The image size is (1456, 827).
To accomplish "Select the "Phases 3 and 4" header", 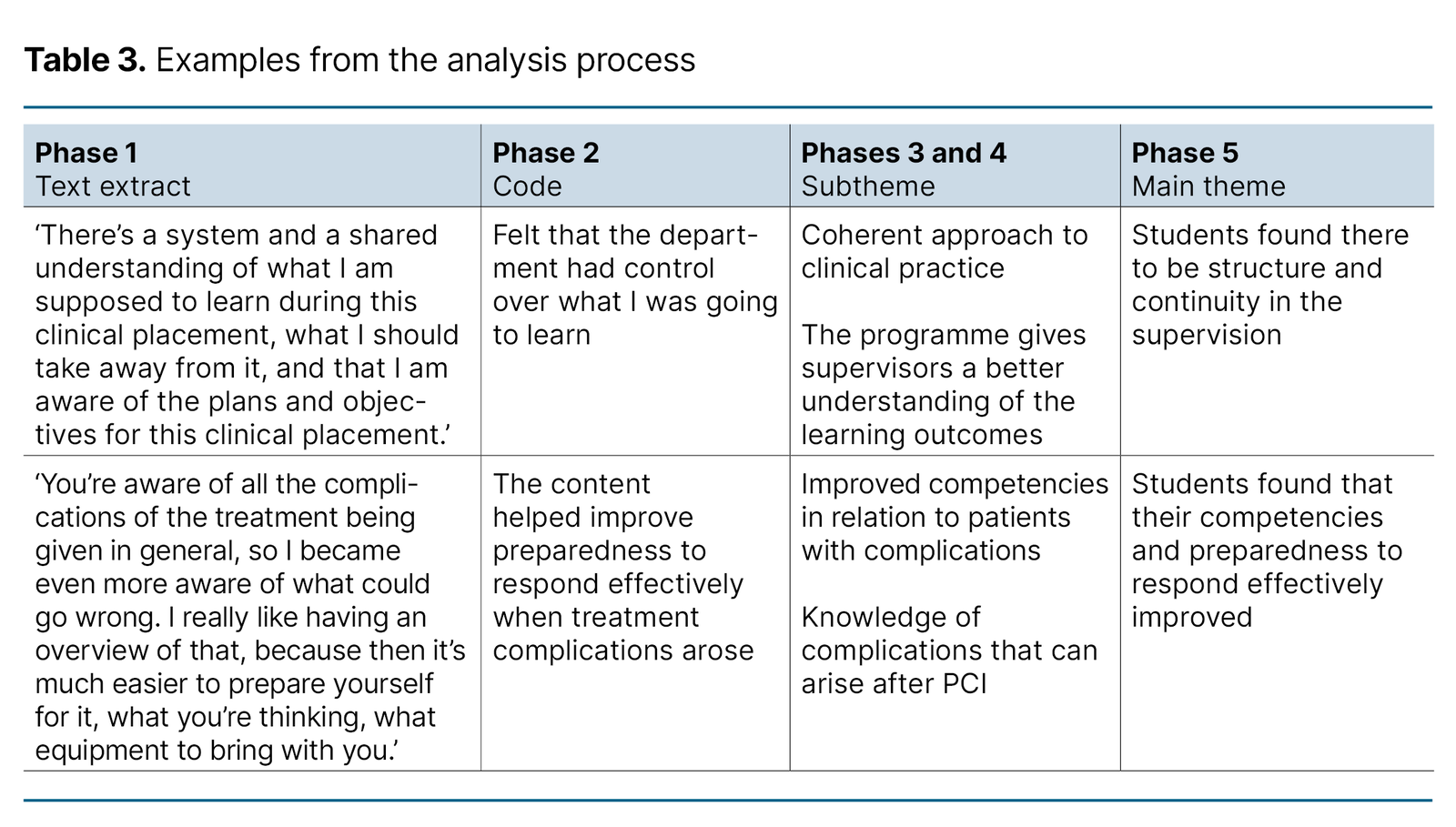I will (904, 153).
